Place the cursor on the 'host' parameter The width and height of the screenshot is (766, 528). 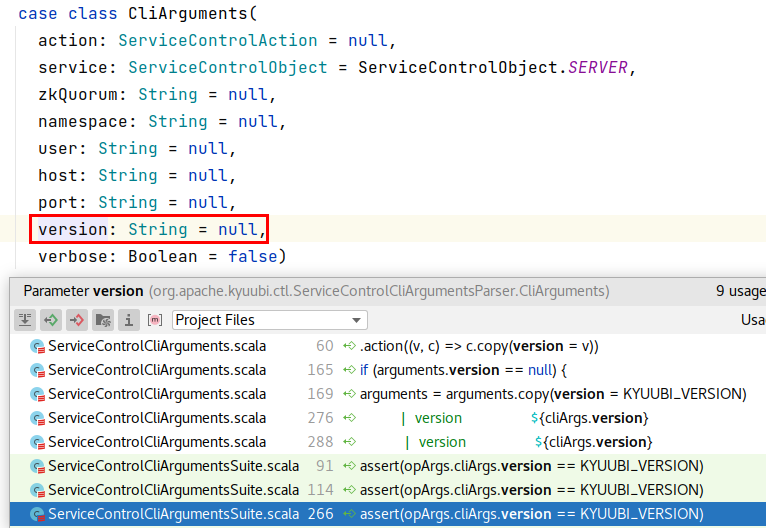[58, 175]
